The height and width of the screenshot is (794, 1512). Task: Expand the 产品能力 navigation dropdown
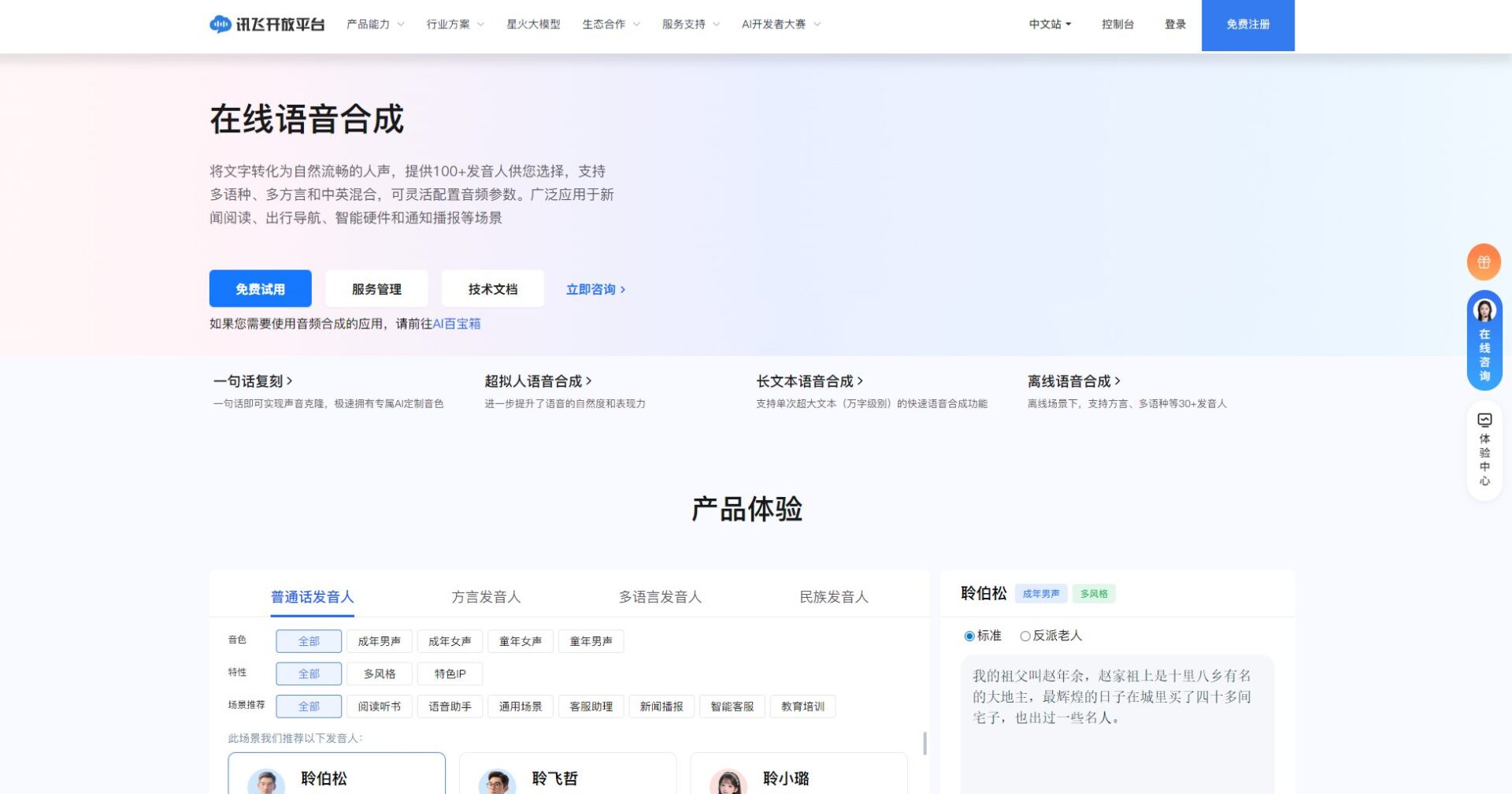(x=367, y=24)
